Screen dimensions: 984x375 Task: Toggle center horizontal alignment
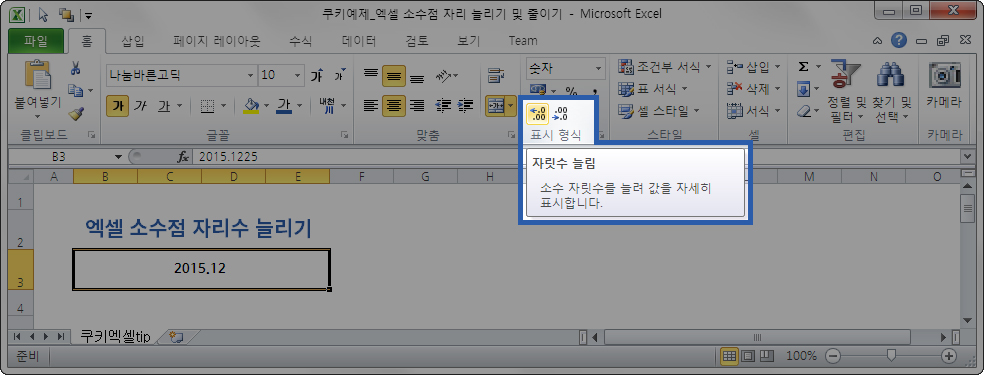tap(393, 106)
